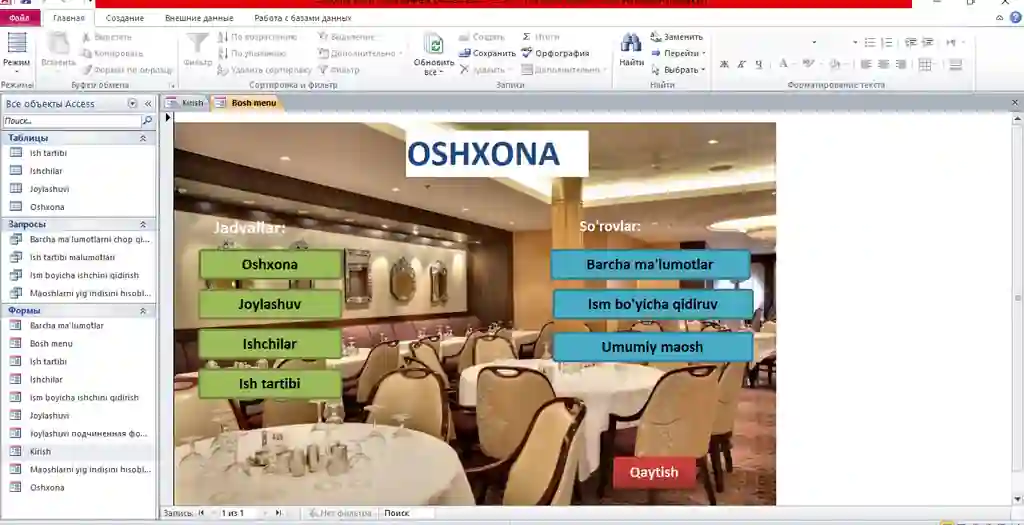
Task: Click the font color A button
Action: 784,64
